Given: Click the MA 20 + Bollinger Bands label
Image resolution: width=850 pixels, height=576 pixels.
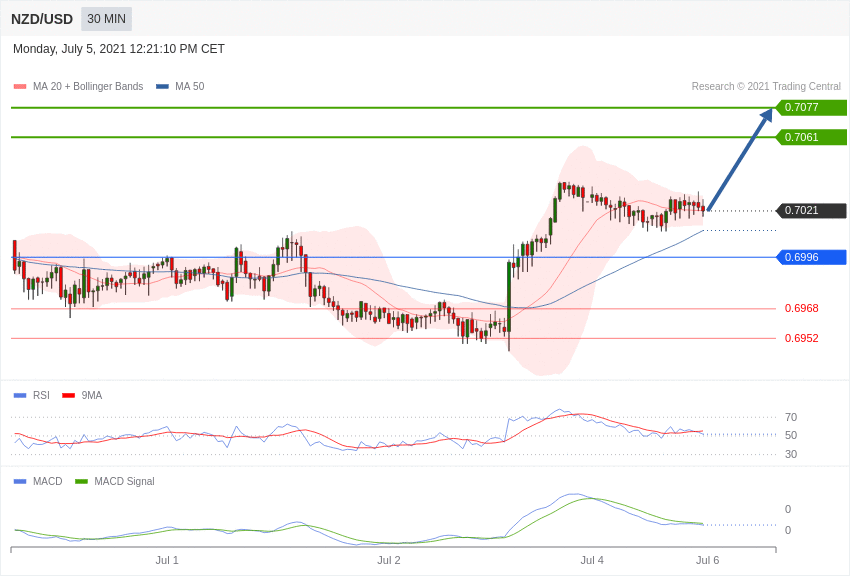Looking at the screenshot, I should click(88, 86).
